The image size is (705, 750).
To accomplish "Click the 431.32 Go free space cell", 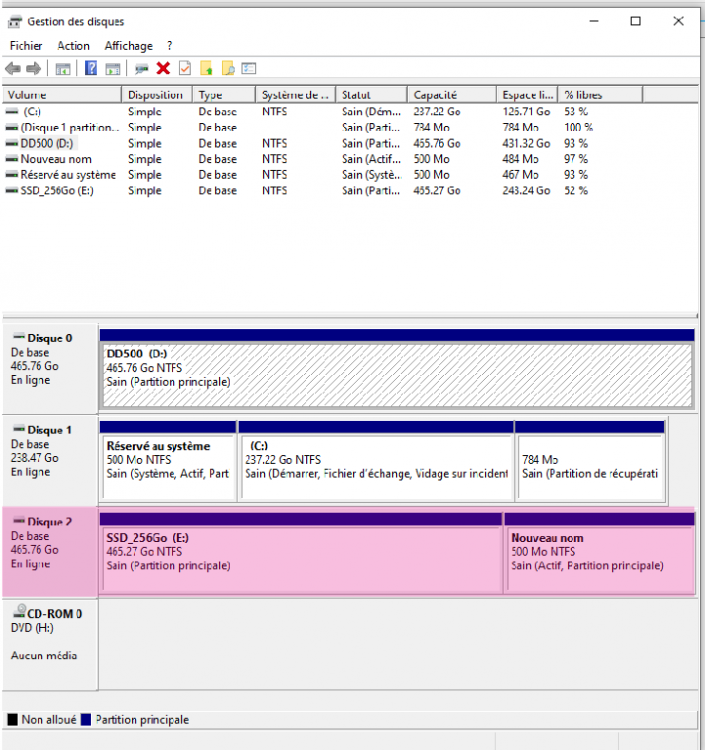I will (x=526, y=143).
